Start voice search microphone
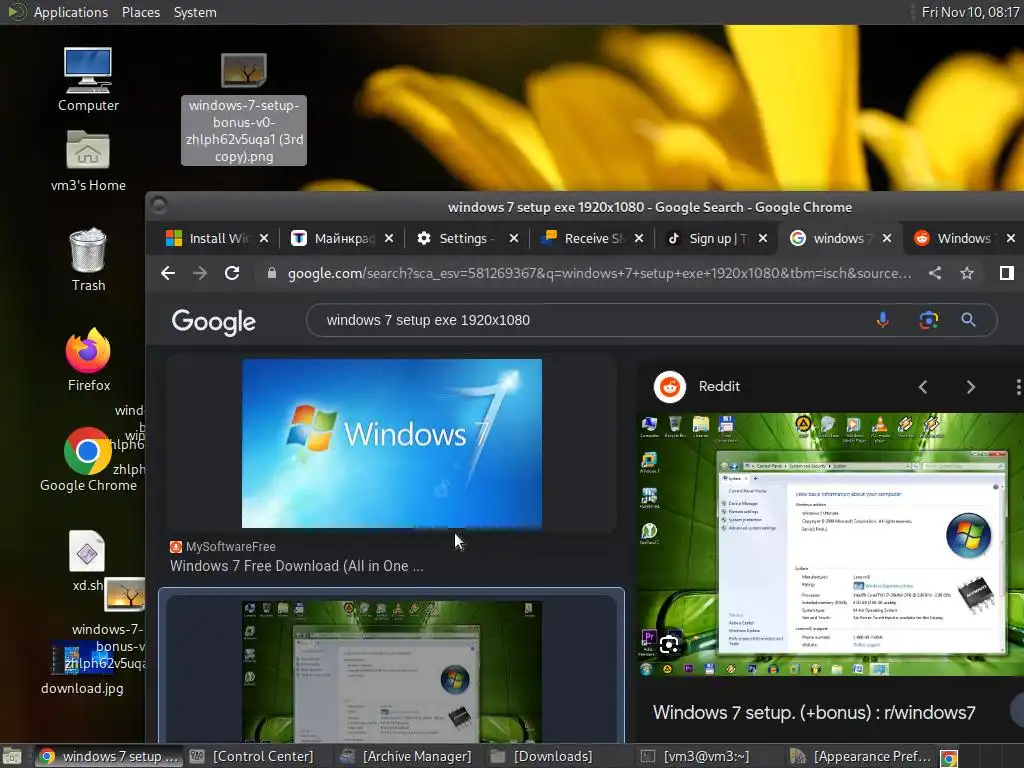 pyautogui.click(x=882, y=320)
